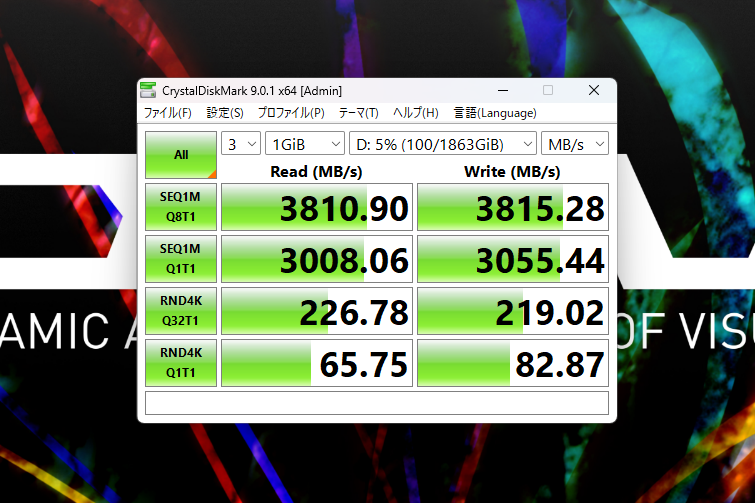Open the 設定(S) menu
The image size is (755, 503).
[225, 113]
